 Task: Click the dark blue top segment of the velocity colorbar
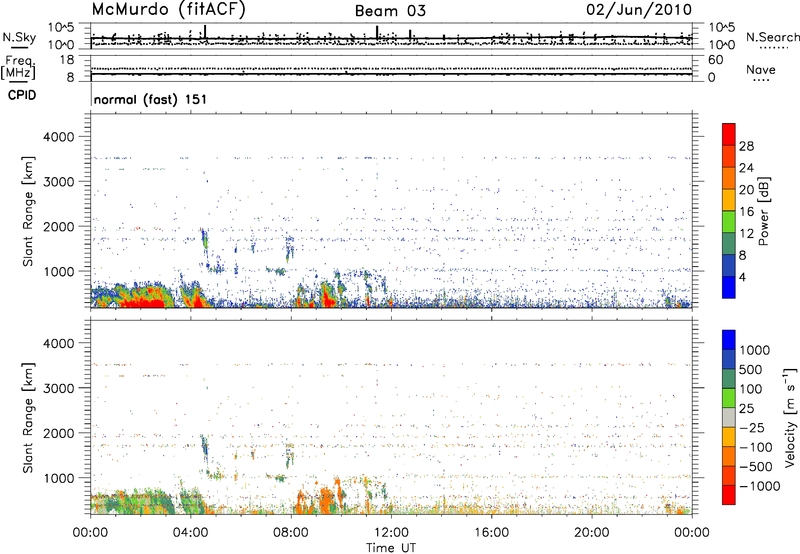click(729, 340)
